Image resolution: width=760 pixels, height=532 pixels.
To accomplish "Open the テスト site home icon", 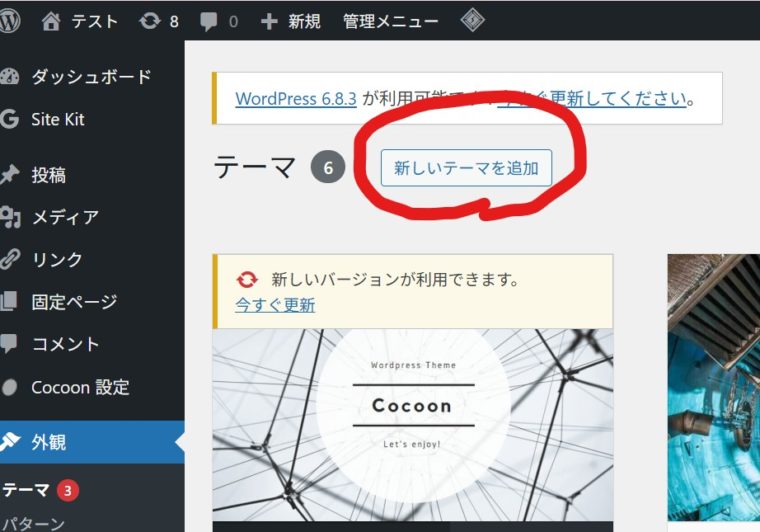I will point(52,21).
